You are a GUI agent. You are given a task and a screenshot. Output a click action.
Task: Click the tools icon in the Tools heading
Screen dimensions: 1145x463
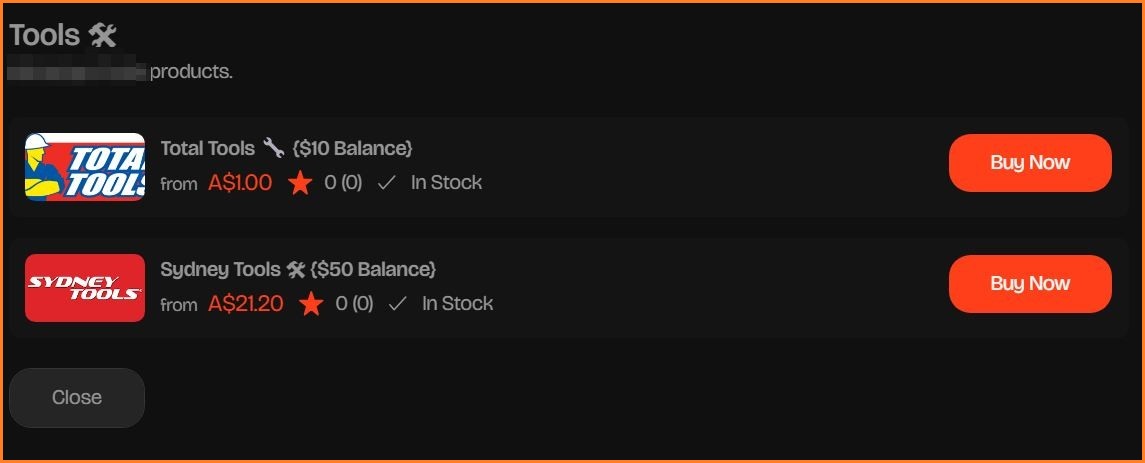pos(103,36)
